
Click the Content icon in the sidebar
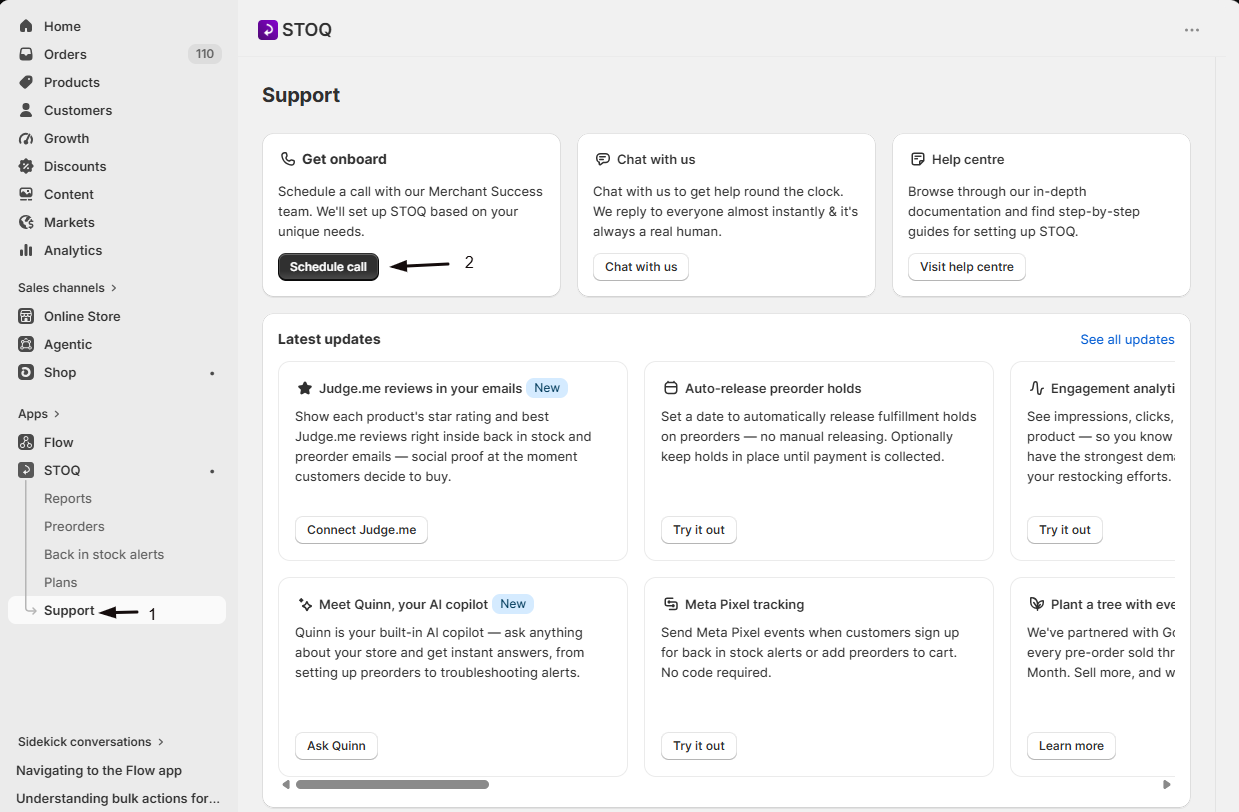click(x=26, y=194)
